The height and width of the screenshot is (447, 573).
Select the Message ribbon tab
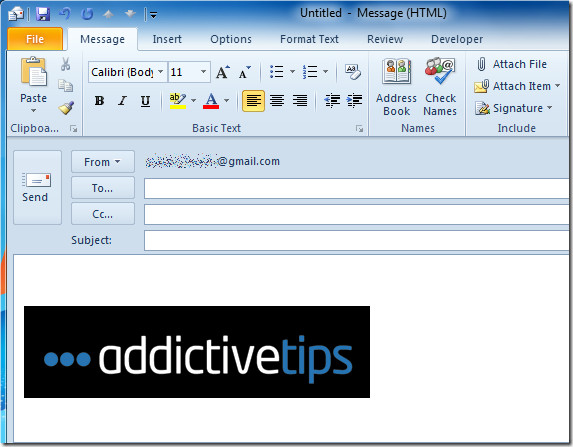coord(102,39)
